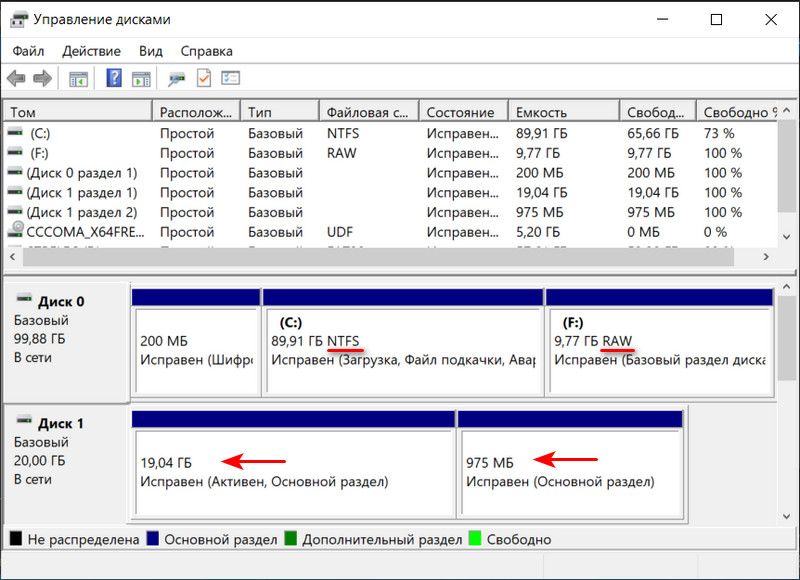The image size is (800, 580).
Task: Click the settings checklist toolbar icon
Action: (231, 78)
